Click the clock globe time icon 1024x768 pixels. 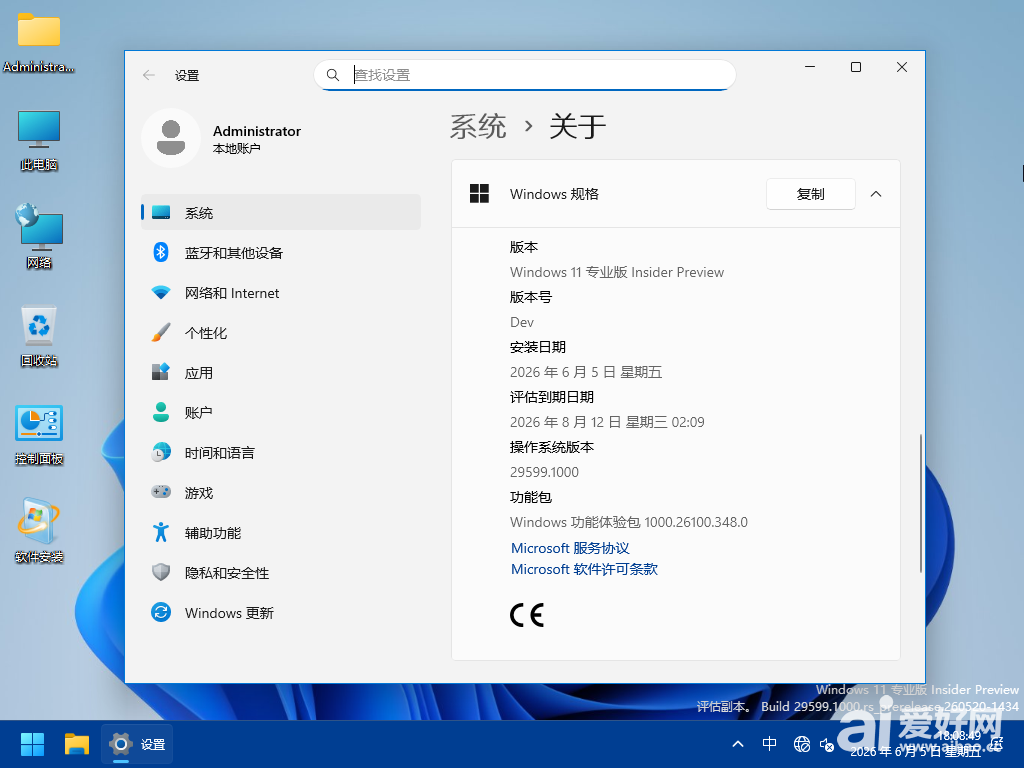pyautogui.click(x=161, y=452)
